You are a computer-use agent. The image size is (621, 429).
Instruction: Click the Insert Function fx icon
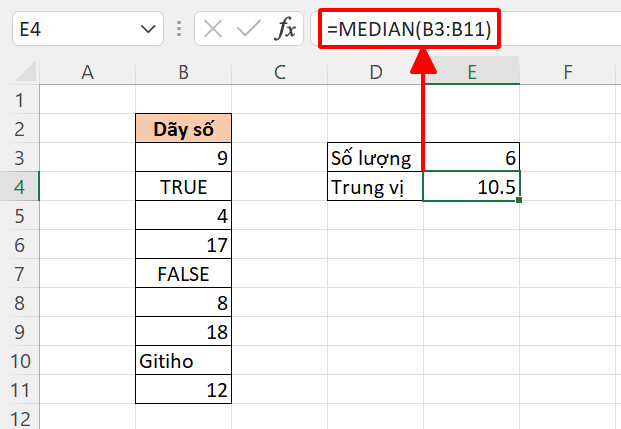[285, 29]
